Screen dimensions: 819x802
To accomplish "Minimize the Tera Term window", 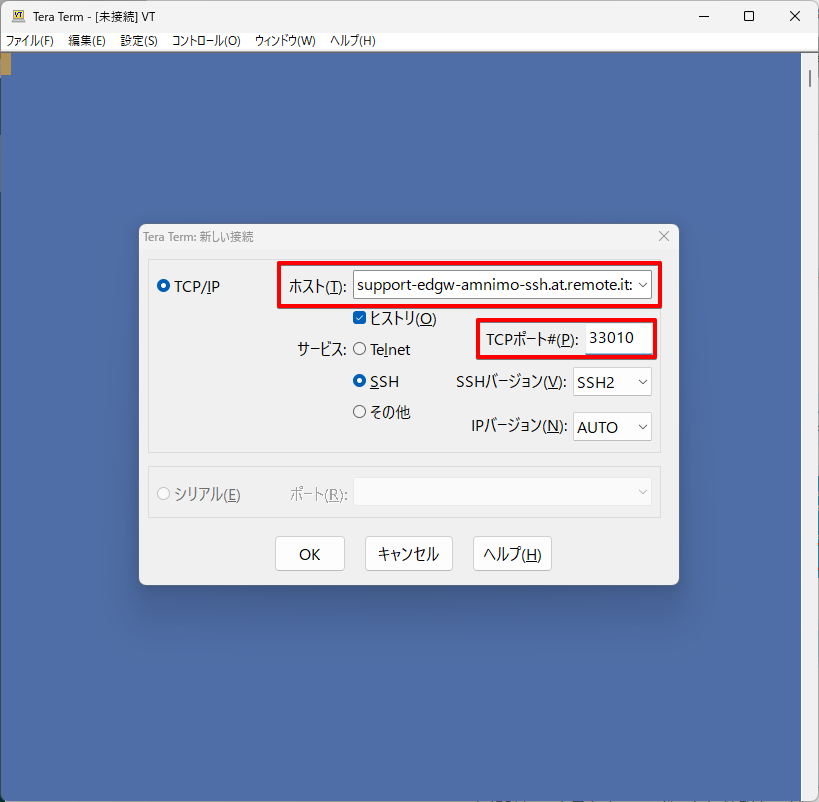I will (704, 16).
